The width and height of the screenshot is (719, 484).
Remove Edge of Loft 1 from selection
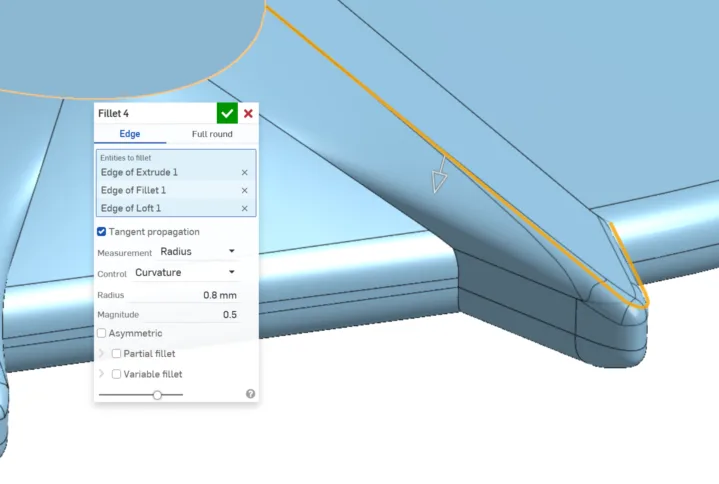pos(244,208)
